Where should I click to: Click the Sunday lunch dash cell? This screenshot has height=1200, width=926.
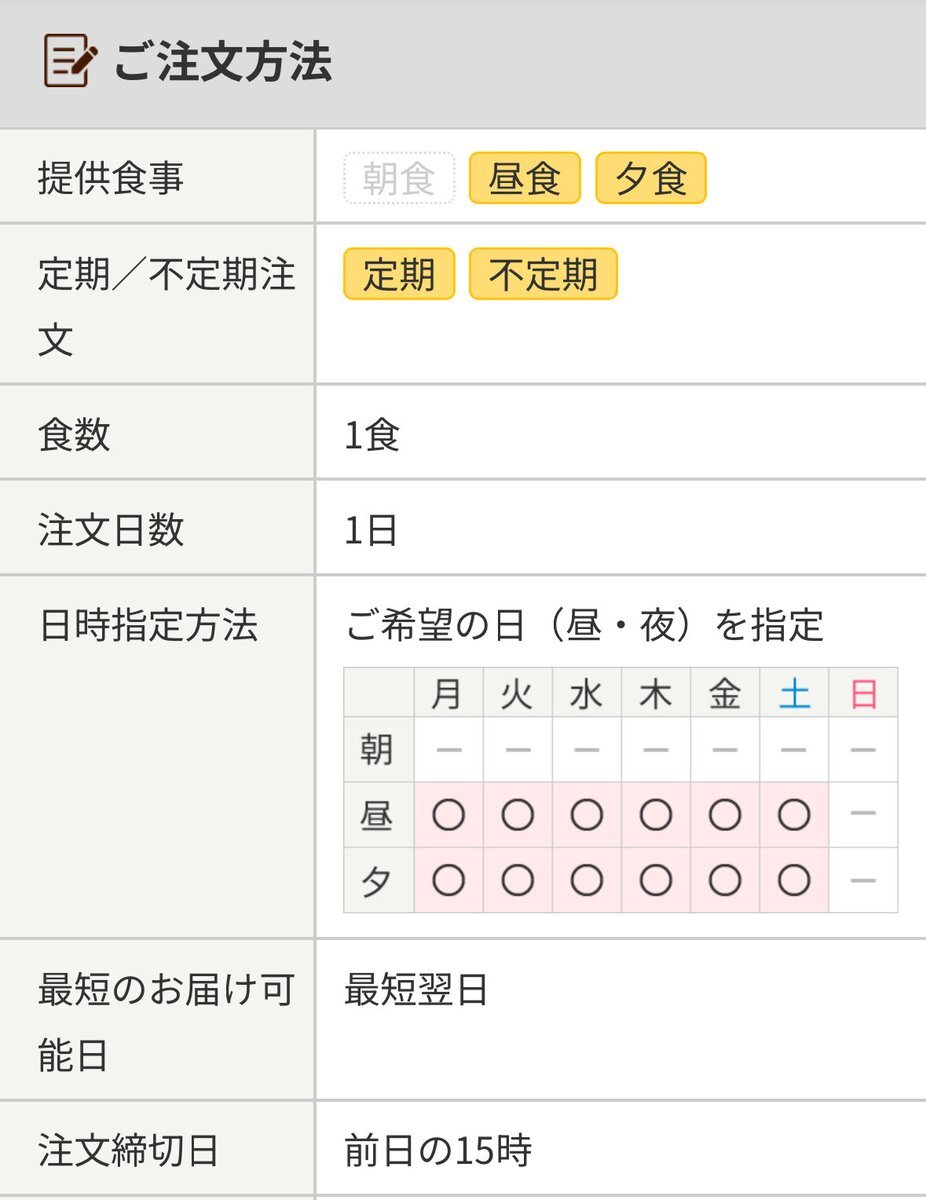863,816
